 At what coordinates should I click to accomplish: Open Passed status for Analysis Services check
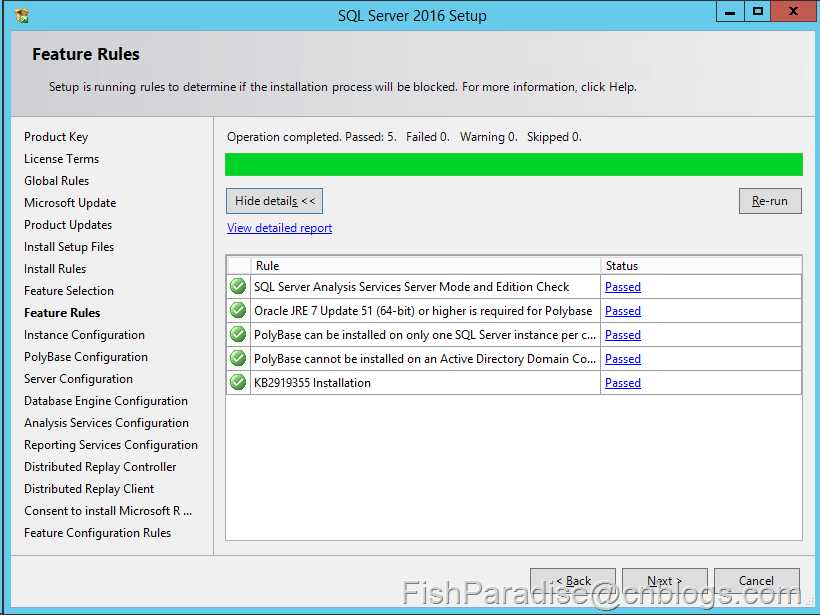[623, 287]
